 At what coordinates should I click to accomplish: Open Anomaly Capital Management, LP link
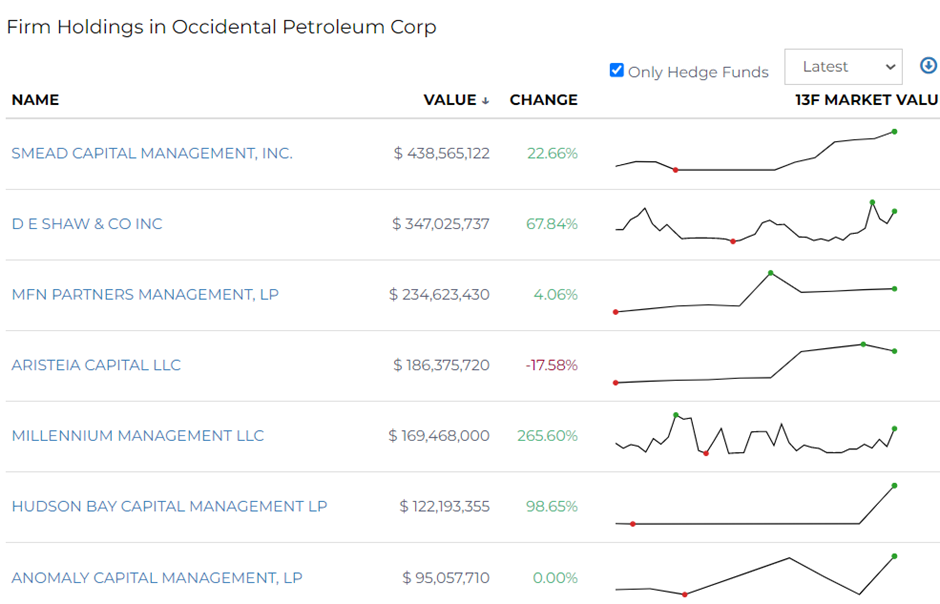tap(157, 578)
